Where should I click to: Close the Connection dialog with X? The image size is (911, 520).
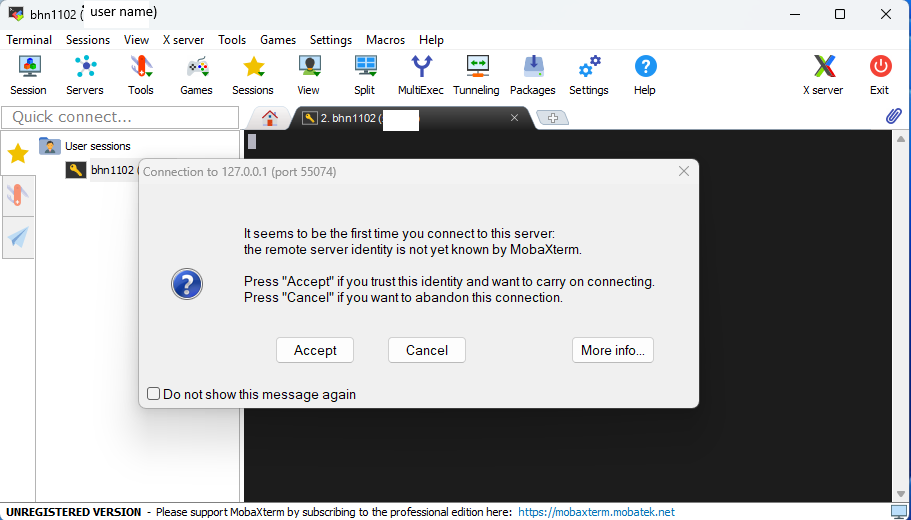point(684,171)
